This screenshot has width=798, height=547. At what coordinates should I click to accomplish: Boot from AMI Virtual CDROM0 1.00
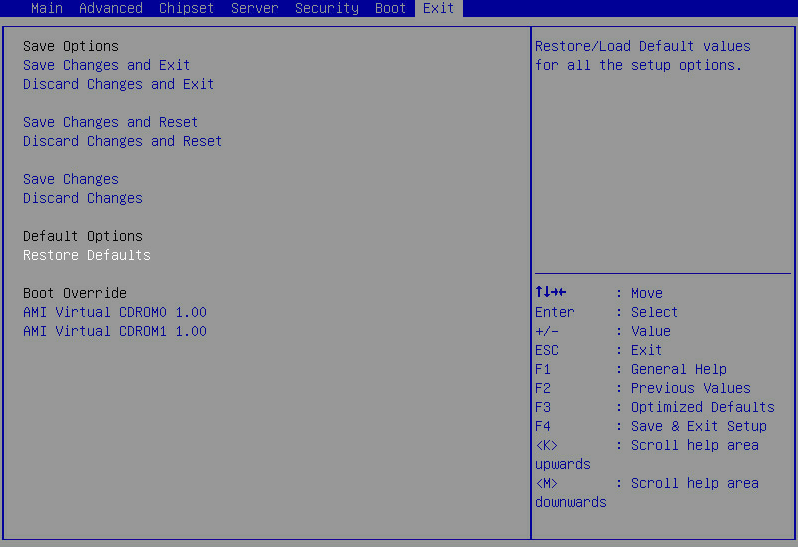tap(115, 312)
